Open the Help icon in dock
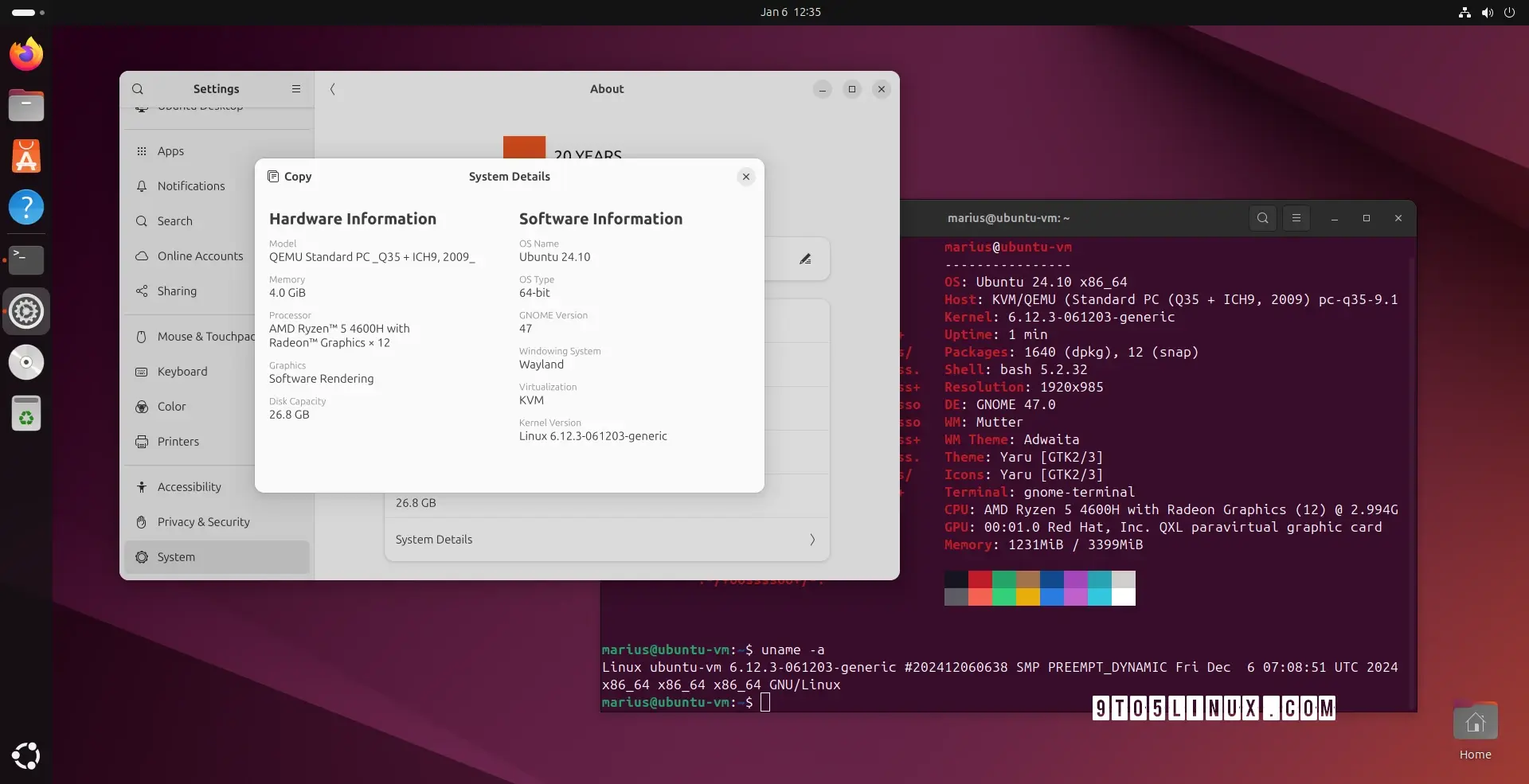Image resolution: width=1529 pixels, height=784 pixels. [26, 208]
